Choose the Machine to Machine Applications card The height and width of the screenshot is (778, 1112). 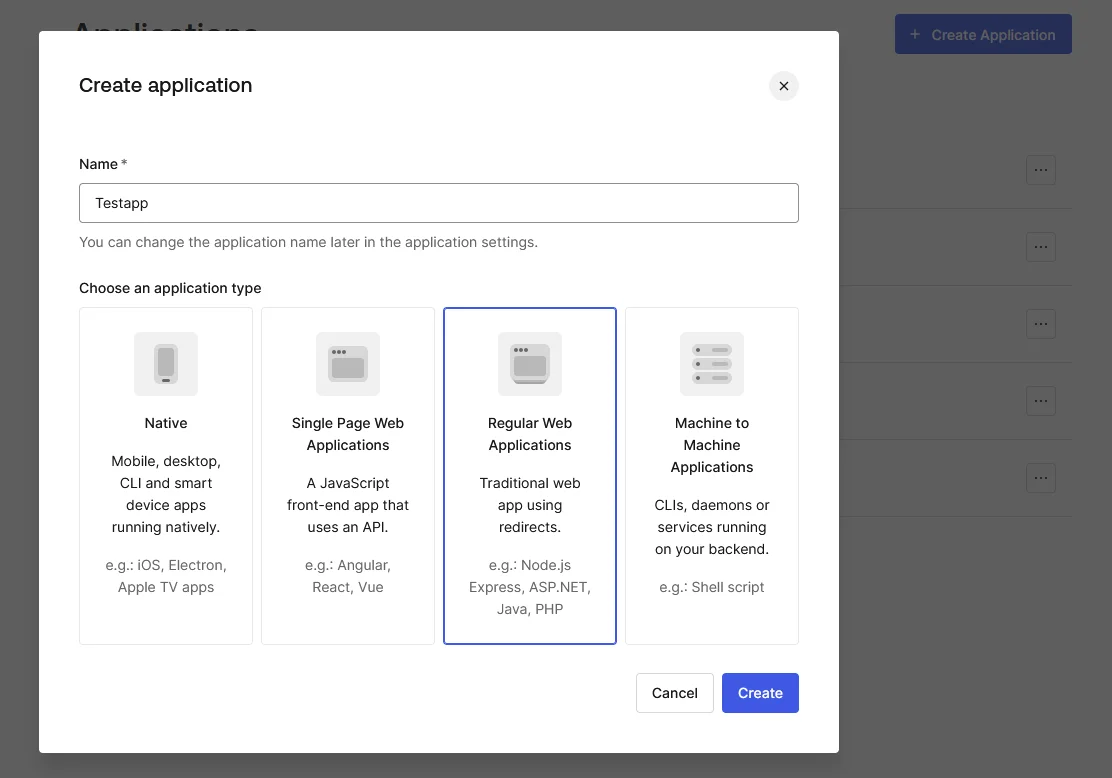pyautogui.click(x=711, y=475)
